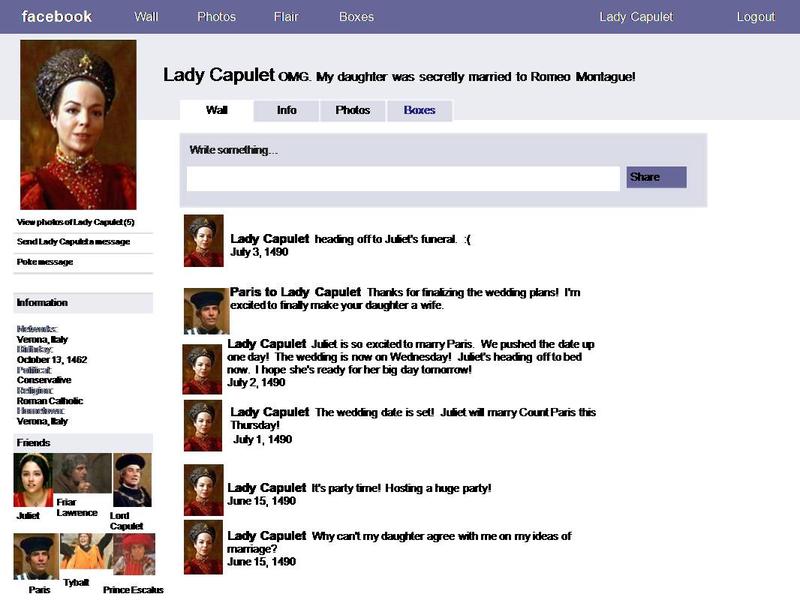
Task: Open View photos of Lady Capulet link
Action: tap(76, 222)
